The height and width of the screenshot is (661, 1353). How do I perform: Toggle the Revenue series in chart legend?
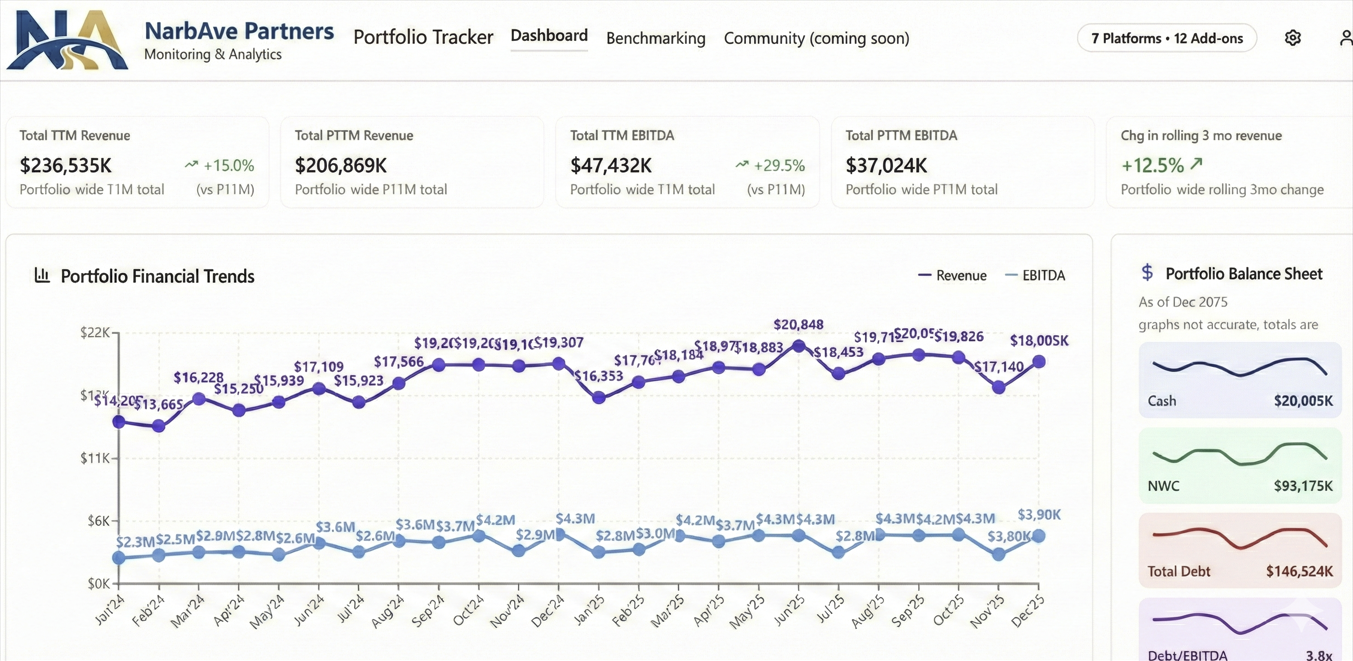pyautogui.click(x=952, y=275)
